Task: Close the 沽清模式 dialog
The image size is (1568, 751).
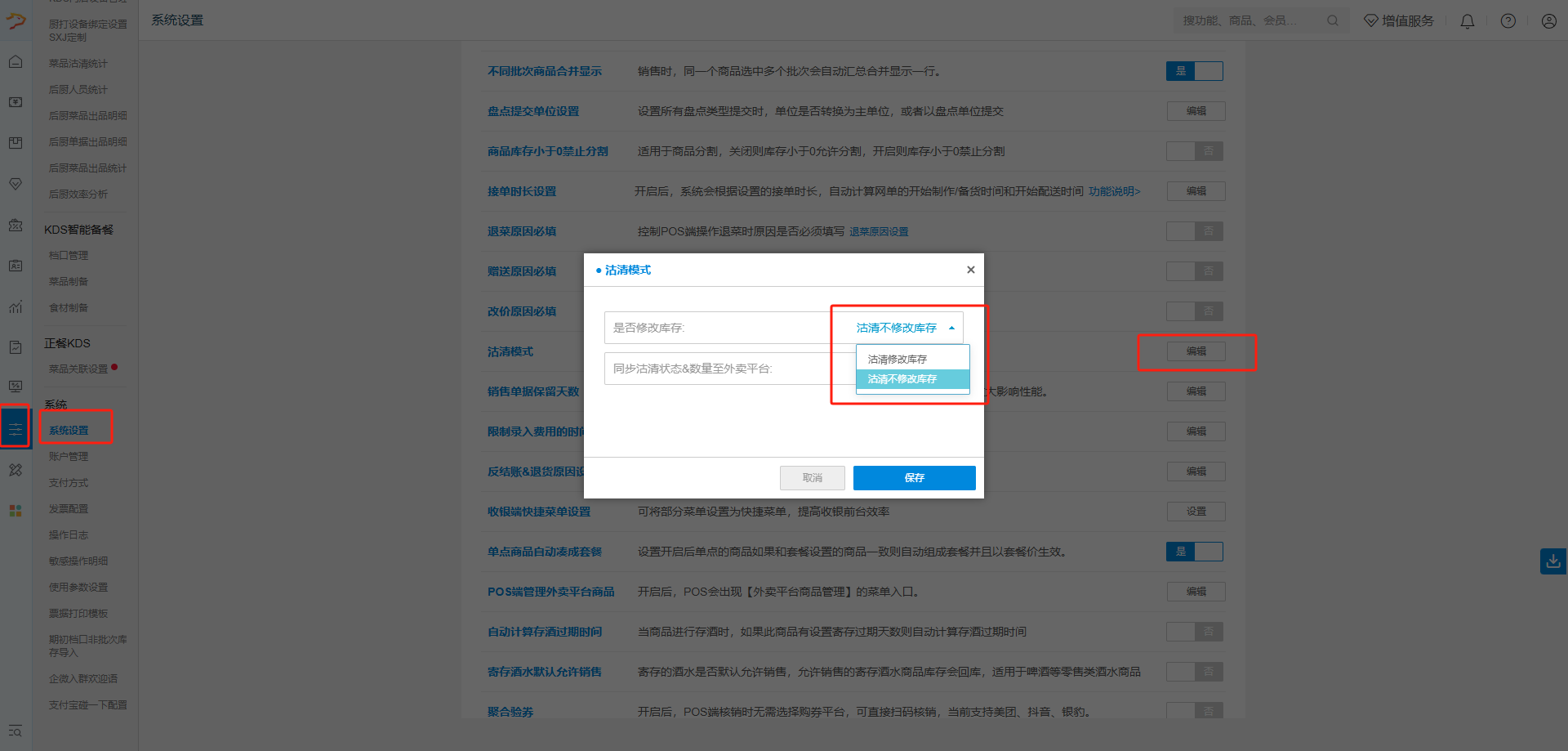Action: pos(971,270)
